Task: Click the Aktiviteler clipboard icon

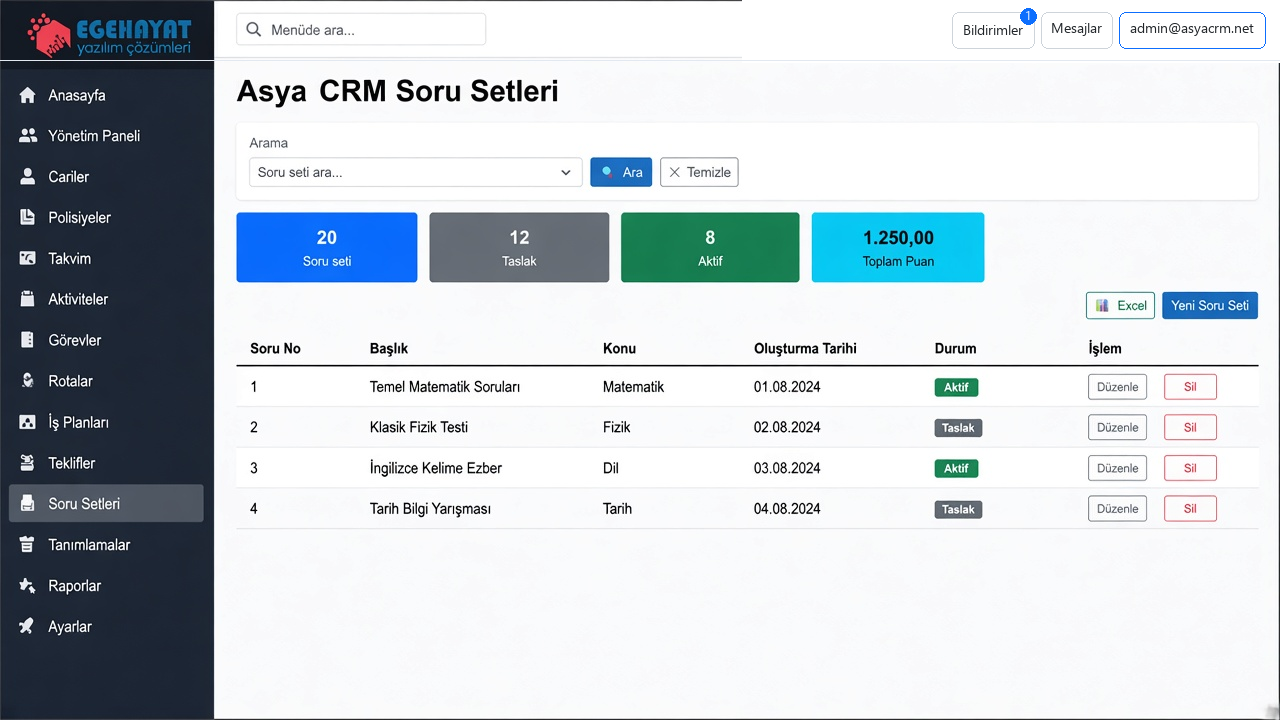Action: coord(28,299)
